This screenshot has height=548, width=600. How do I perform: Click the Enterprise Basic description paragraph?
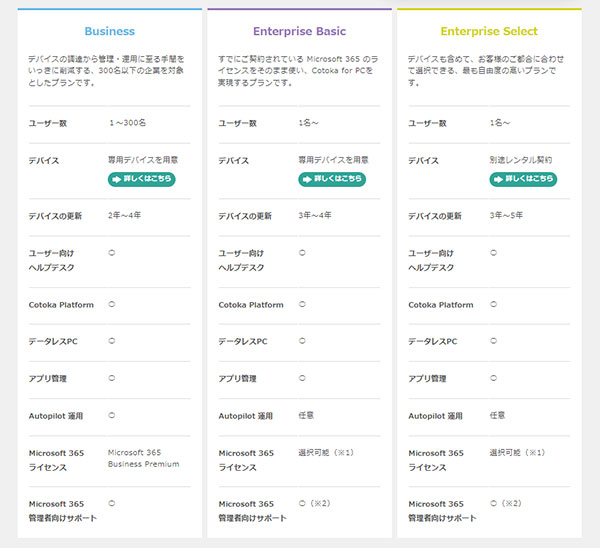click(x=298, y=71)
